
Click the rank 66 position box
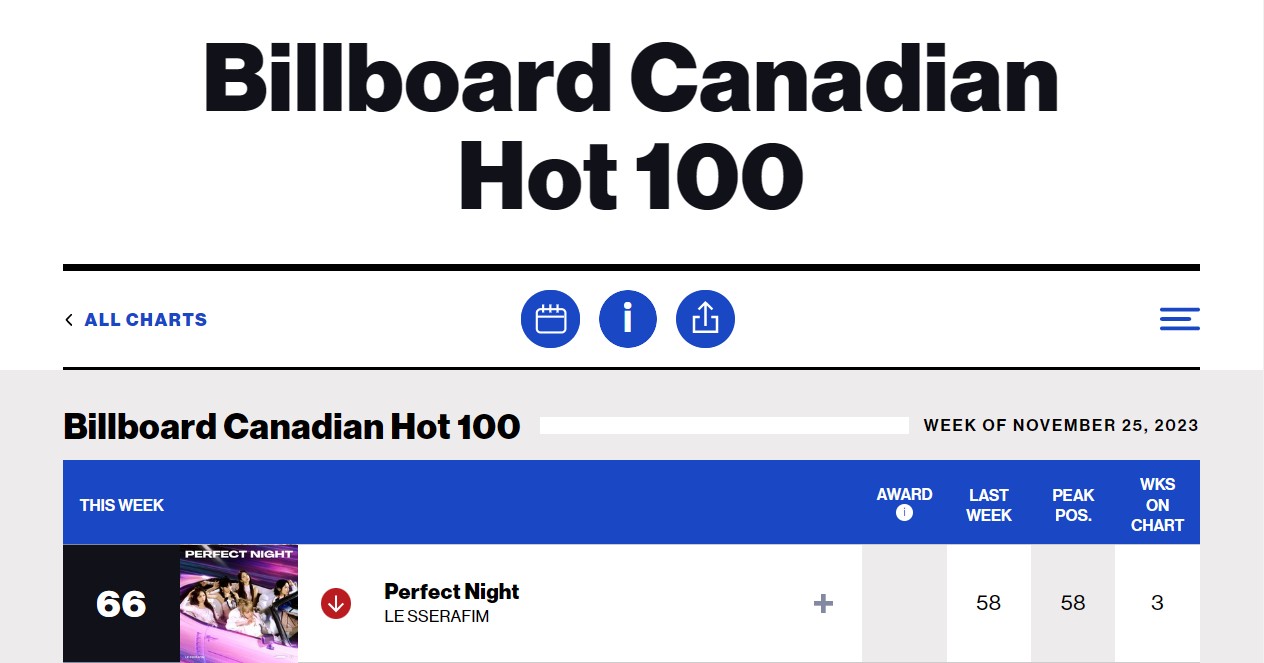(121, 603)
